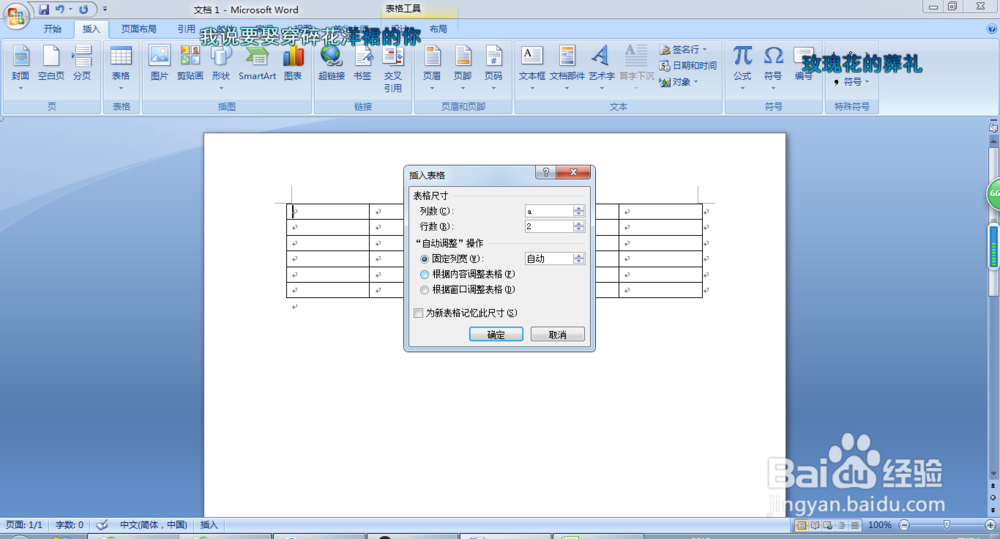Viewport: 1000px width, 539px height.
Task: Click the column count (列数) input field
Action: 548,211
